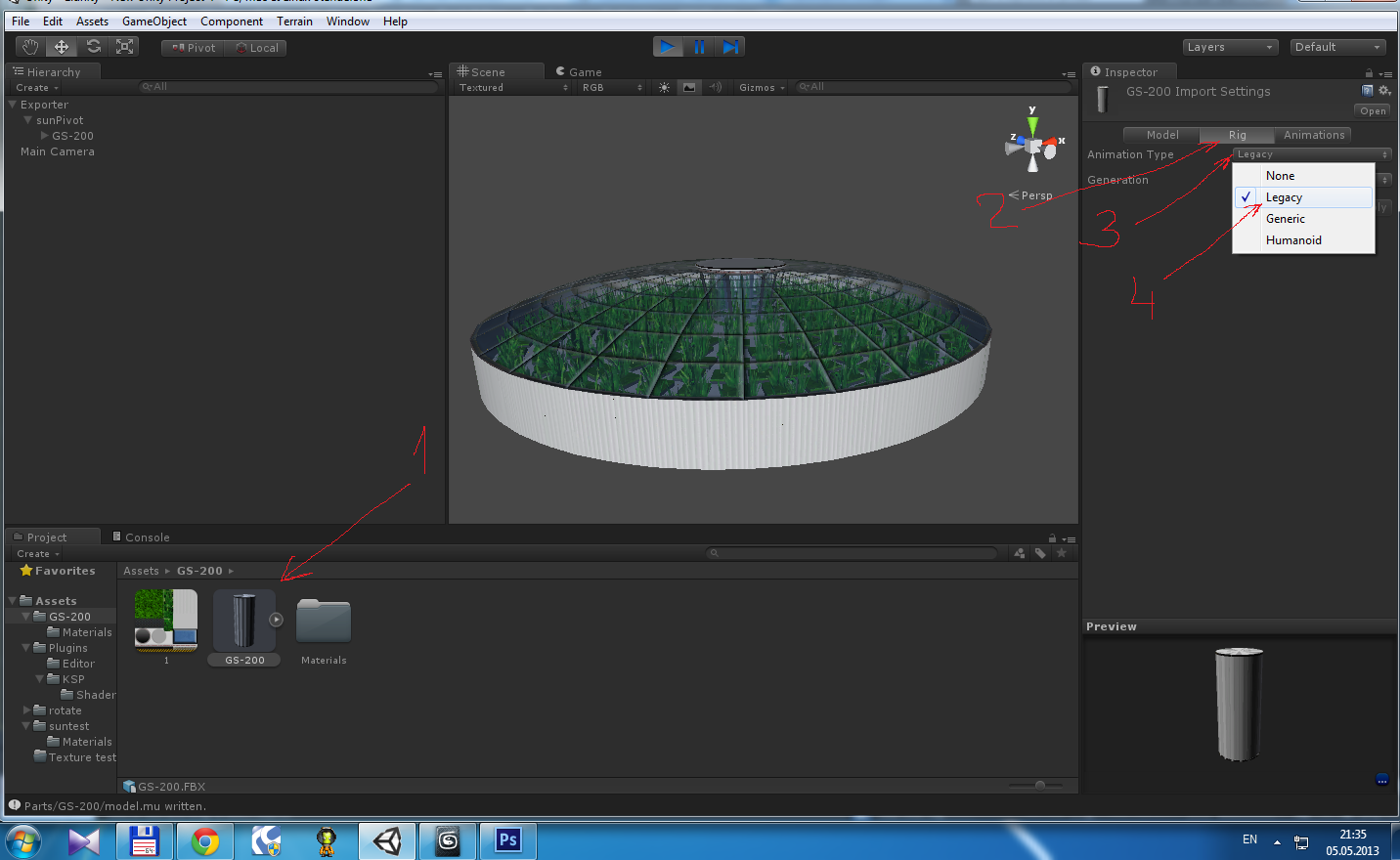This screenshot has width=1400, height=860.
Task: Open the Layers dropdown
Action: click(x=1230, y=47)
